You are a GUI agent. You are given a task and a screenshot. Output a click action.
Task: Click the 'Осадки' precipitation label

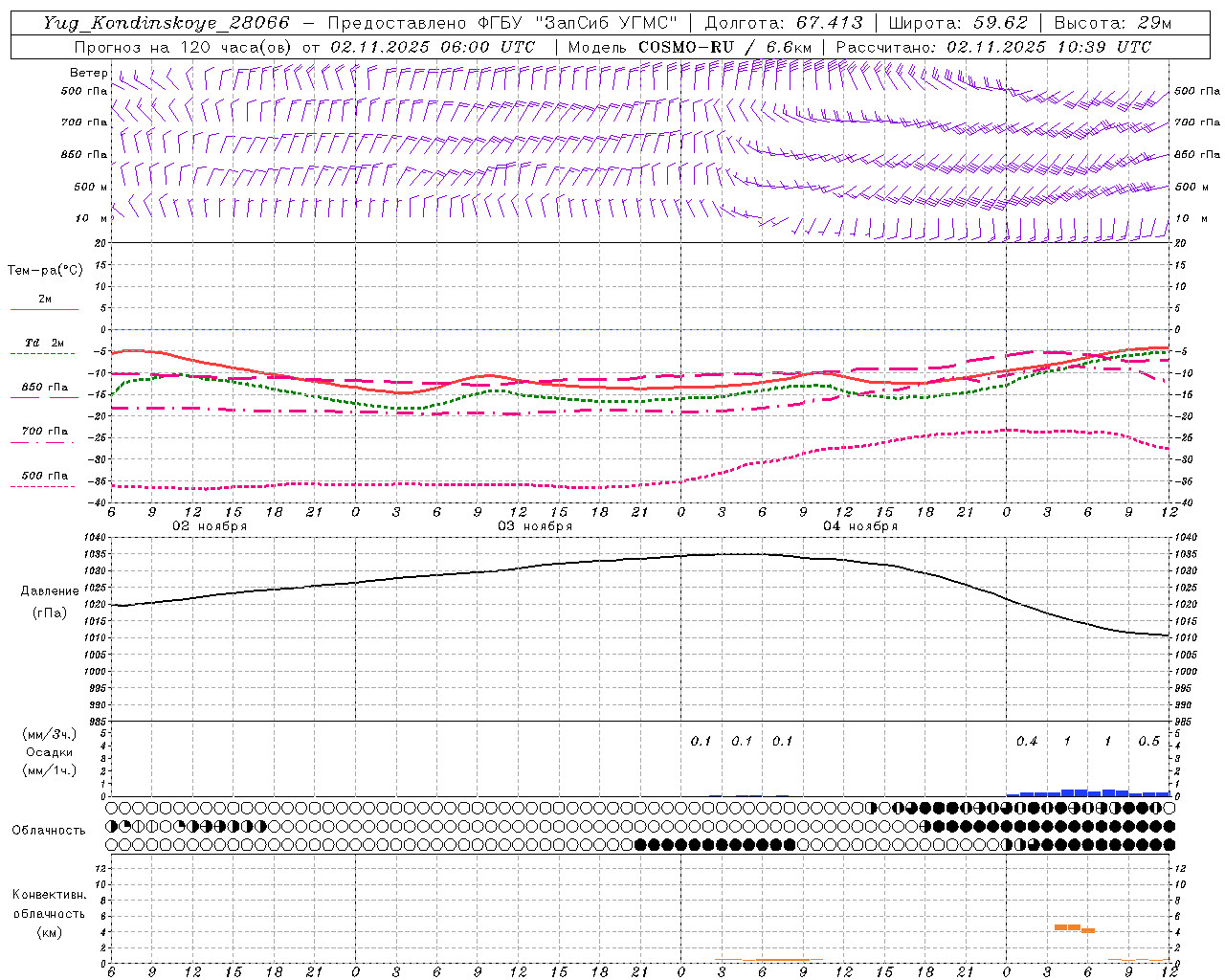point(50,752)
